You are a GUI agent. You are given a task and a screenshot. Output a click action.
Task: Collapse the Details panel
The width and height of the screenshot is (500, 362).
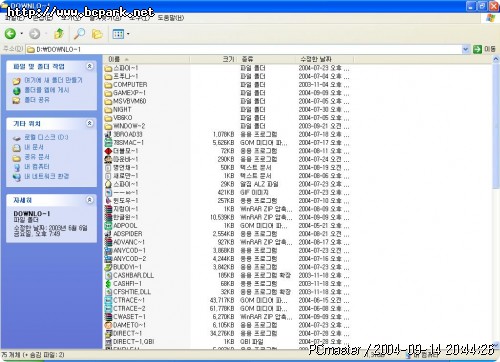tap(90, 200)
